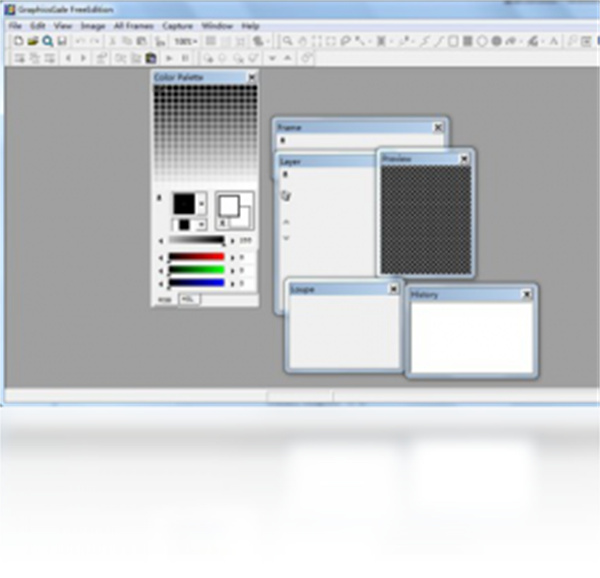600x578 pixels.
Task: Open the All Frames menu
Action: [134, 26]
